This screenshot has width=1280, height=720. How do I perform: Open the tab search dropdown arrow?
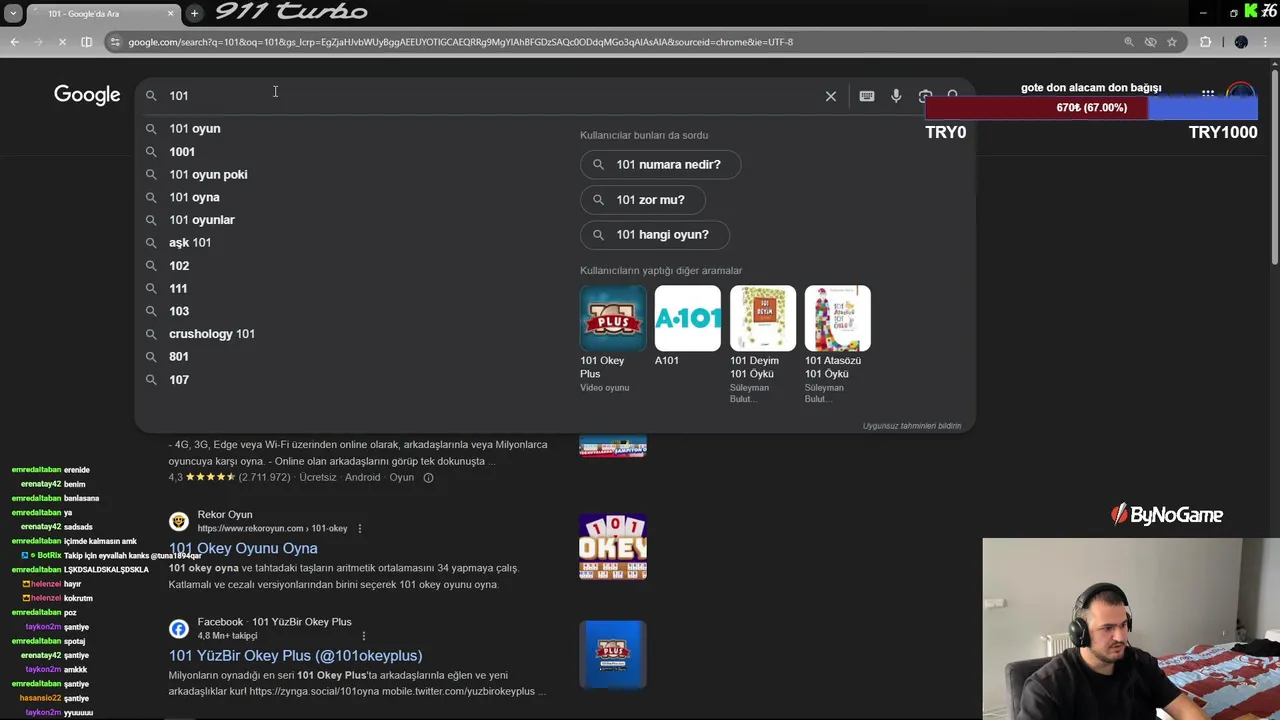click(13, 13)
